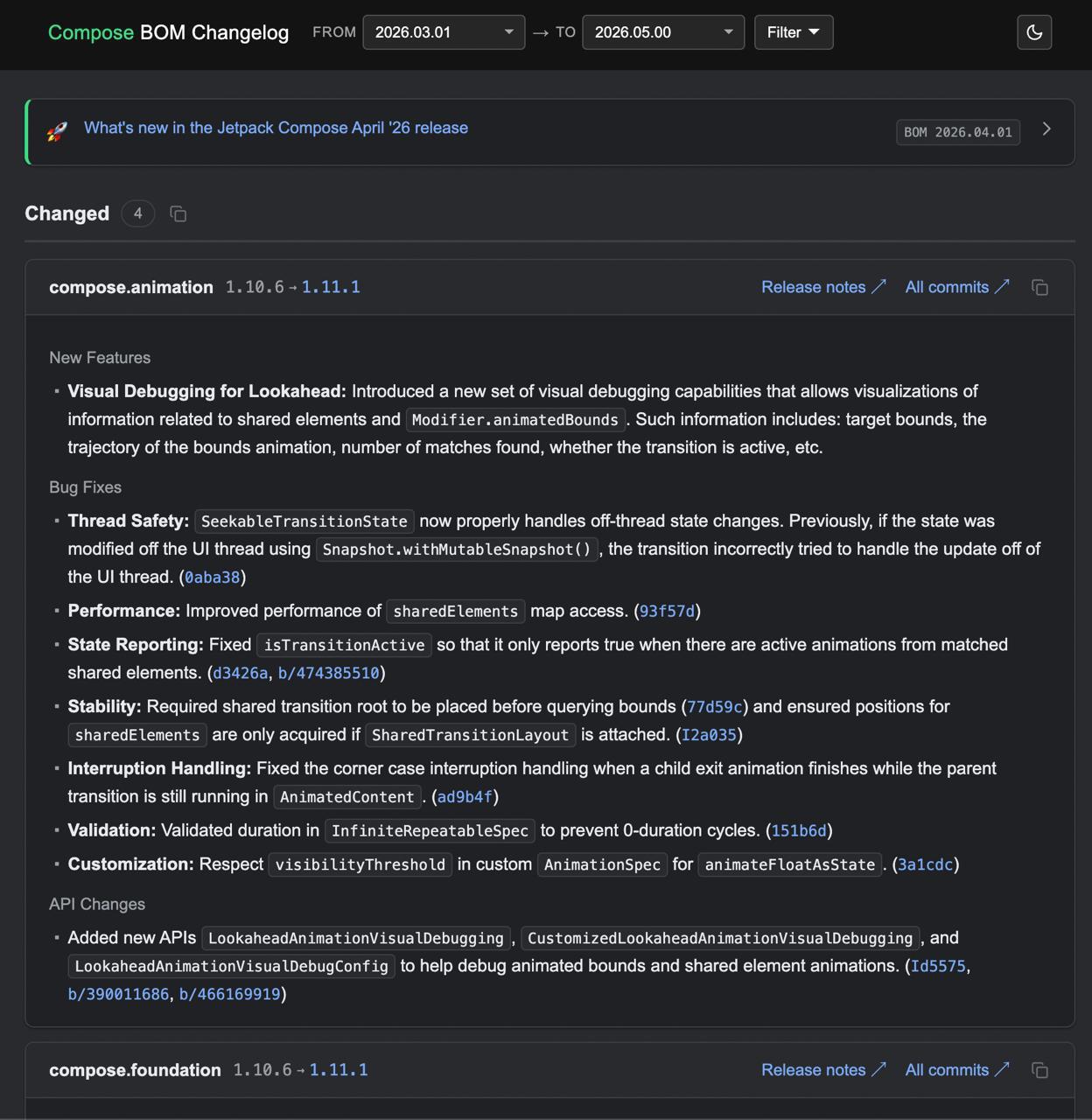Image resolution: width=1092 pixels, height=1120 pixels.
Task: Open the TO version dropdown 2026.05.00
Action: click(663, 32)
